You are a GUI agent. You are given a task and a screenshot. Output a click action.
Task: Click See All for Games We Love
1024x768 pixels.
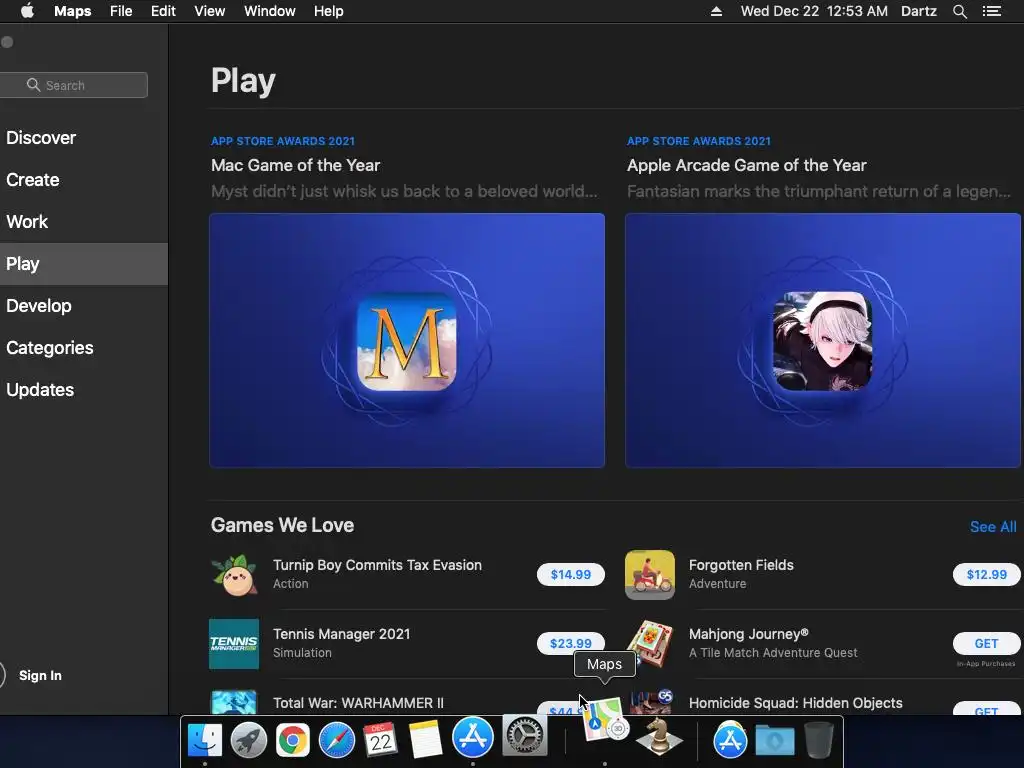click(993, 526)
